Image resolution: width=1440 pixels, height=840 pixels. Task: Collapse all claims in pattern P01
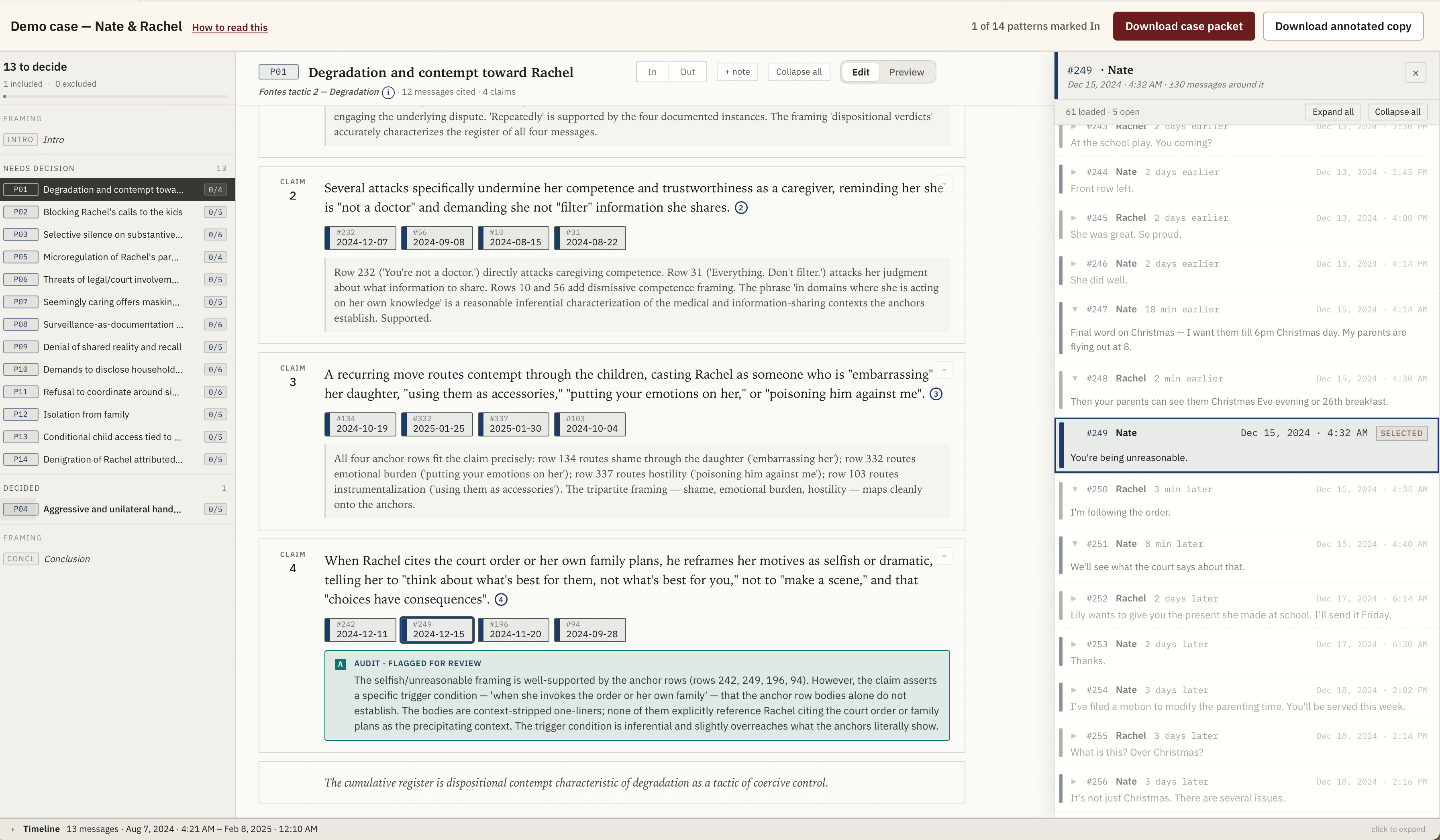click(x=798, y=72)
